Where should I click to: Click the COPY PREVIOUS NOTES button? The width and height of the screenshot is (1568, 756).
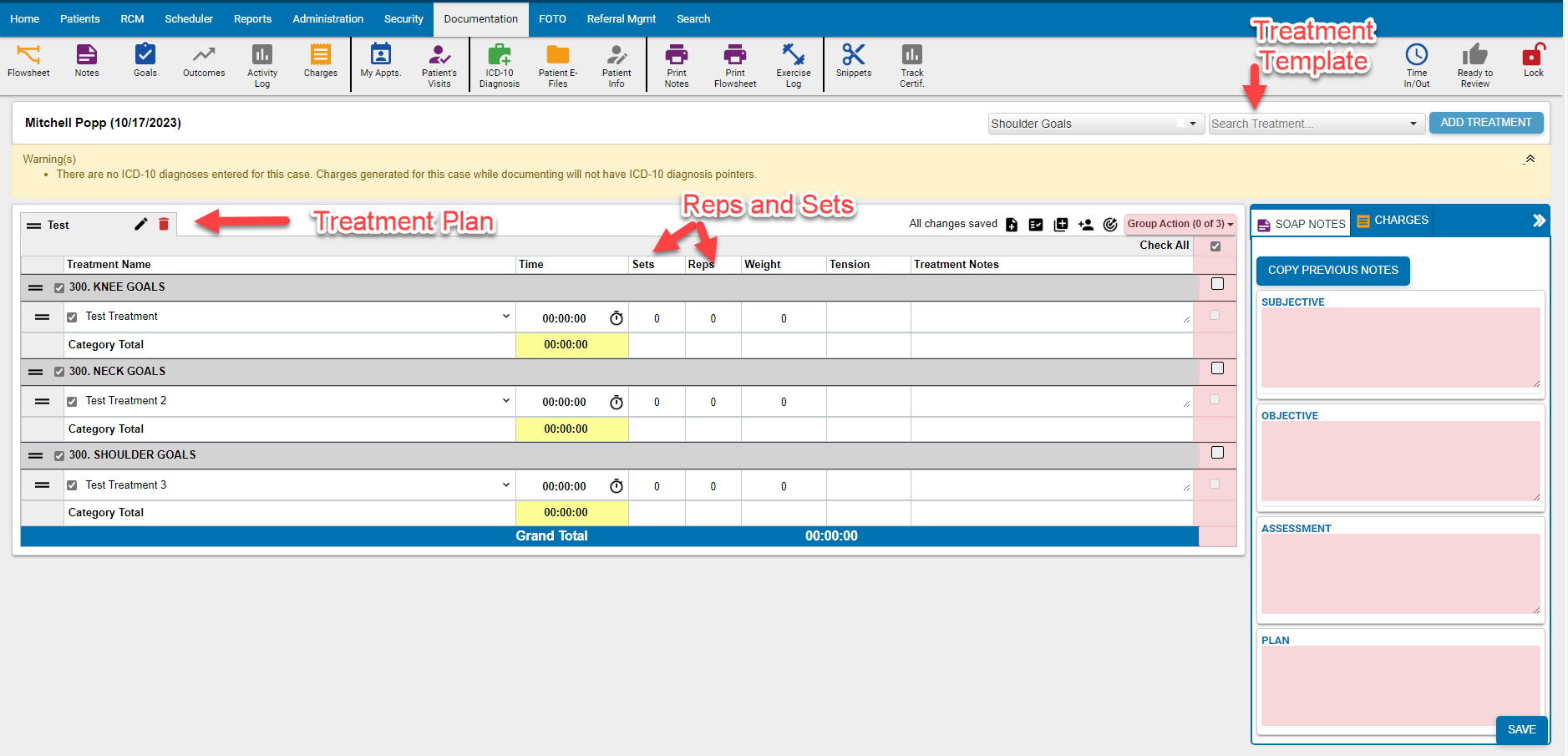click(x=1332, y=271)
